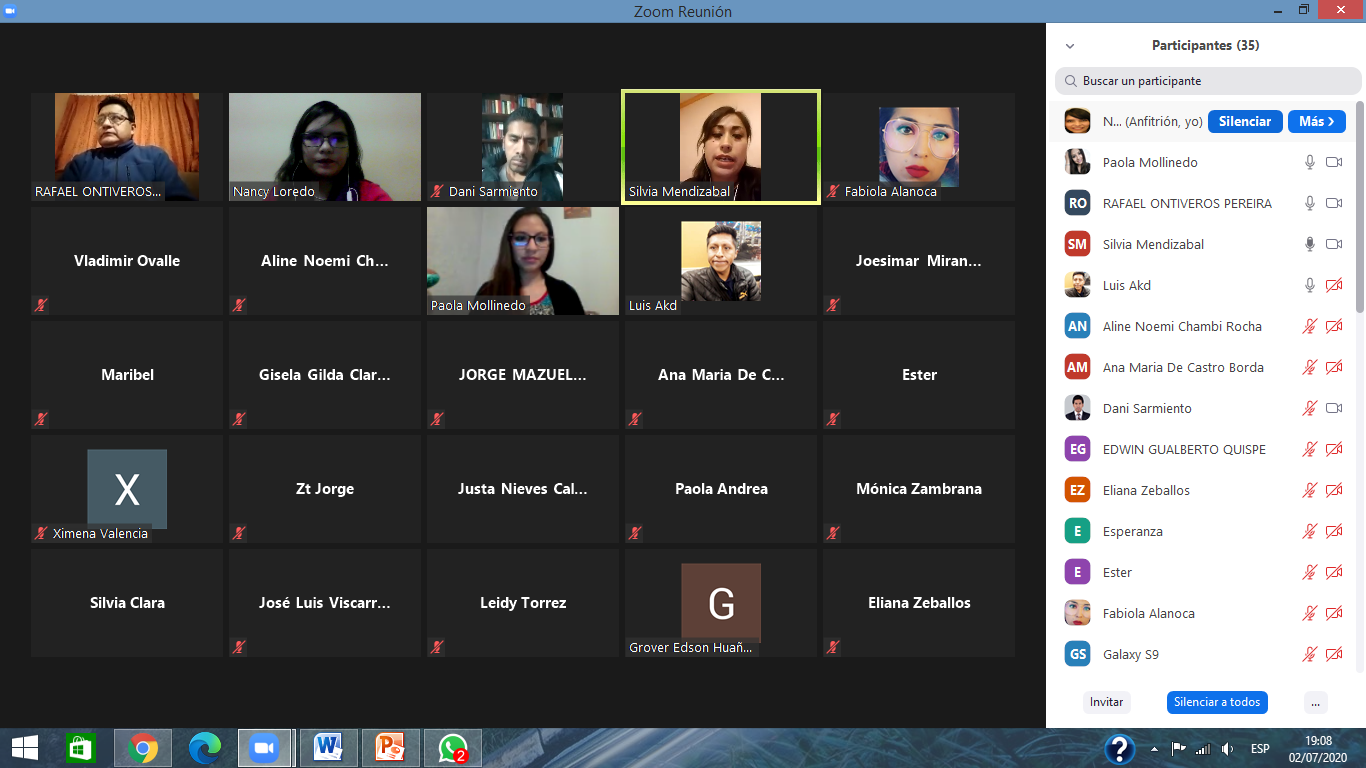Viewport: 1366px width, 768px height.
Task: Click microphone icon next to Paola Mollinedo
Action: point(1309,162)
